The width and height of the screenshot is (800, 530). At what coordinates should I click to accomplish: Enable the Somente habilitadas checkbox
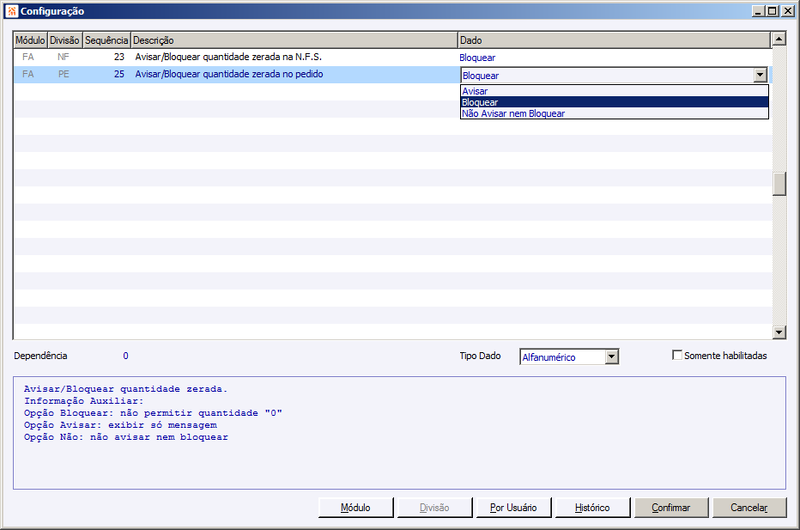(677, 355)
